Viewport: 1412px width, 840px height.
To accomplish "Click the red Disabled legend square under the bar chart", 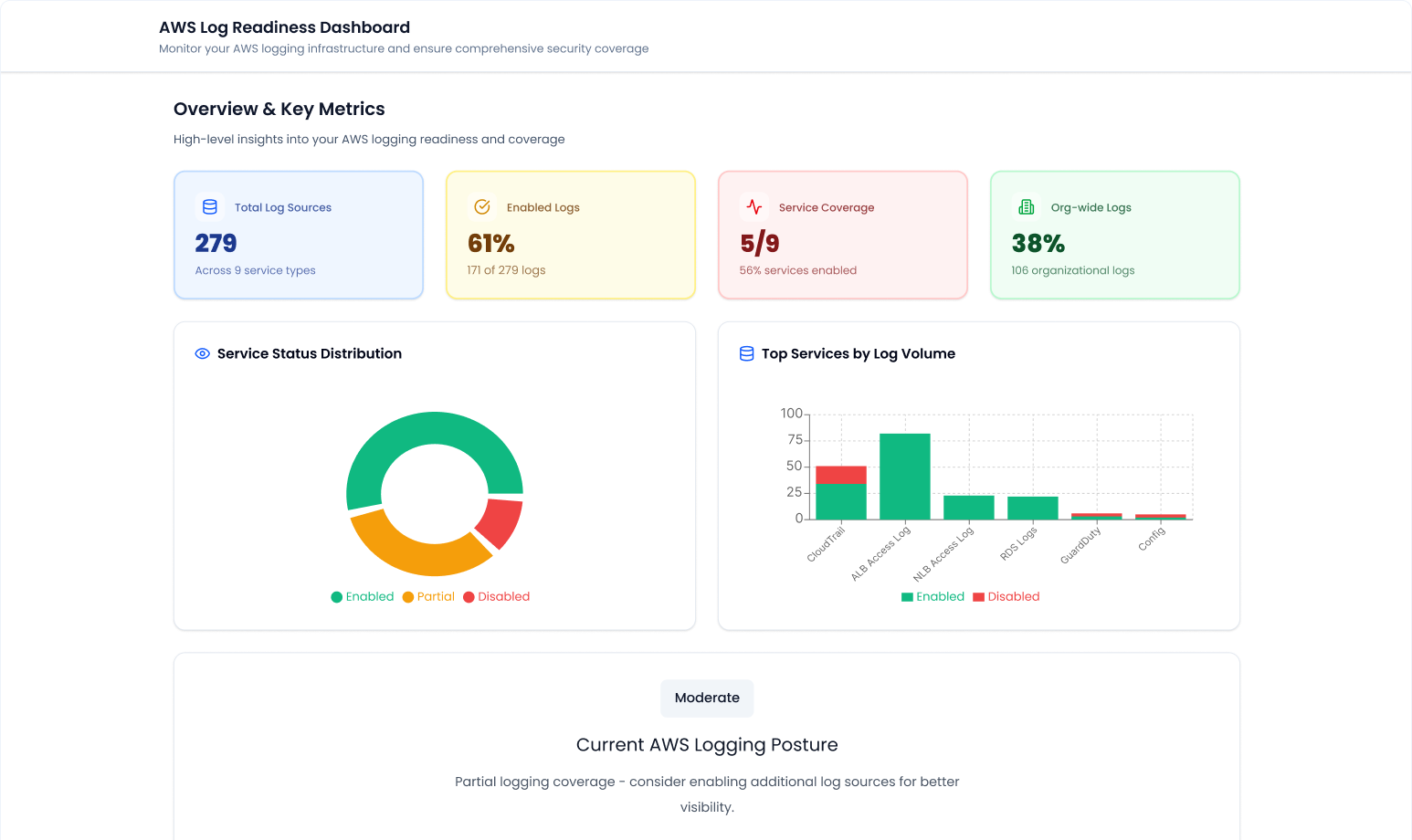I will pyautogui.click(x=976, y=596).
